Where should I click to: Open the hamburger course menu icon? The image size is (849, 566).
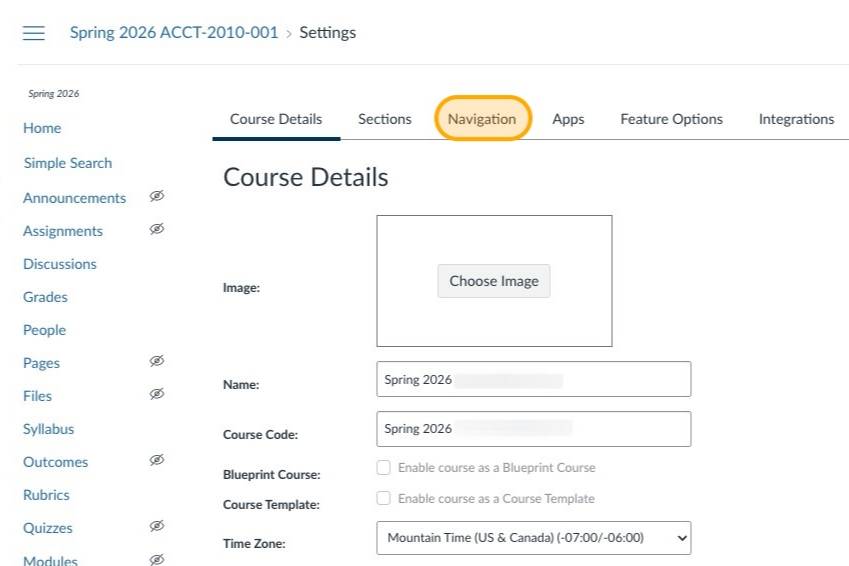34,33
